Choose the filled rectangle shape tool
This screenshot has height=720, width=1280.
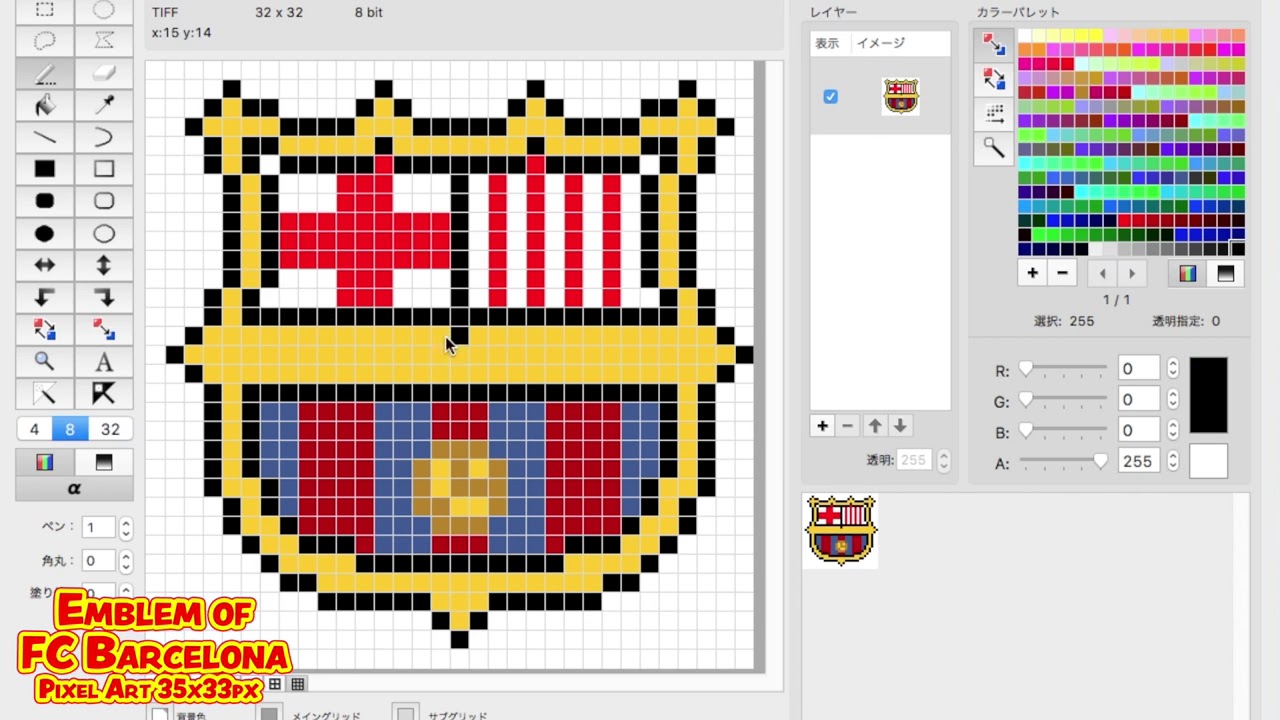(44, 169)
